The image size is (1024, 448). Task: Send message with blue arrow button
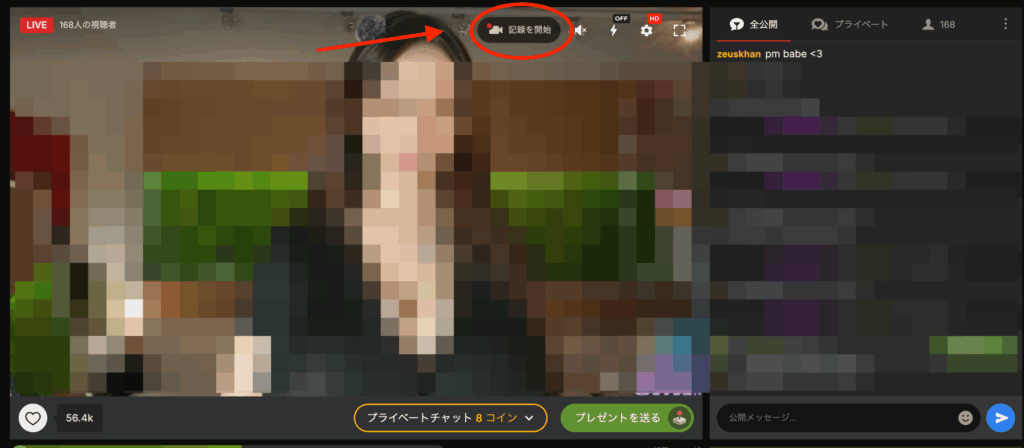1000,418
